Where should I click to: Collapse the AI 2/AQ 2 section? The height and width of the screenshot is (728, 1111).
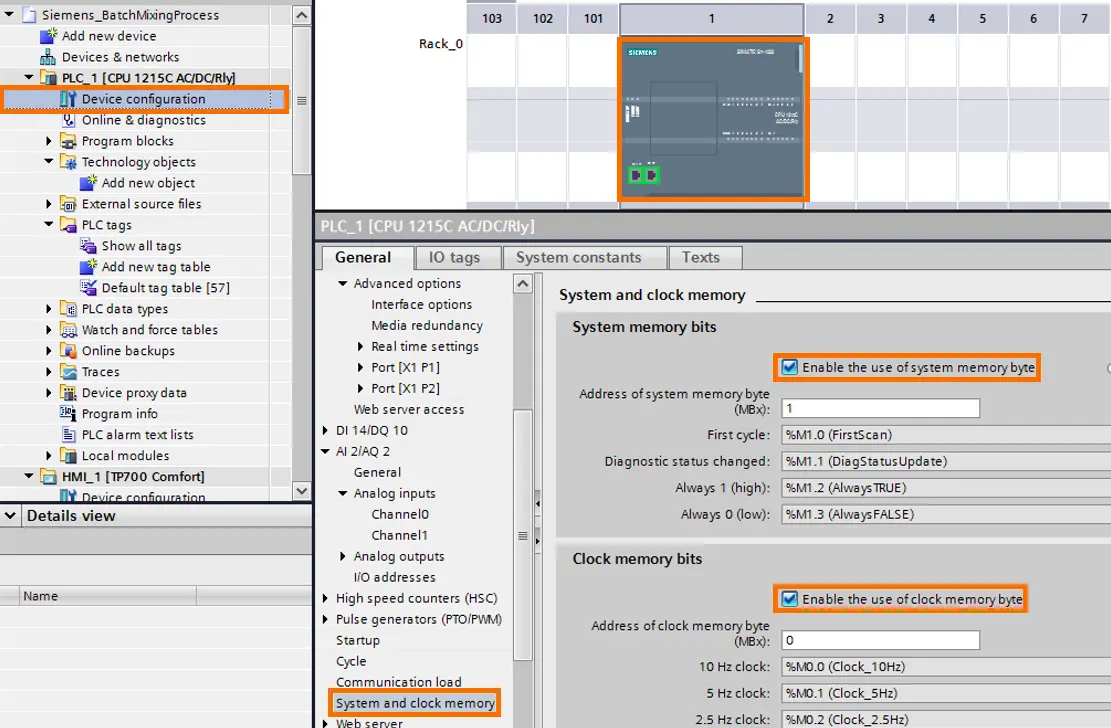[x=325, y=451]
